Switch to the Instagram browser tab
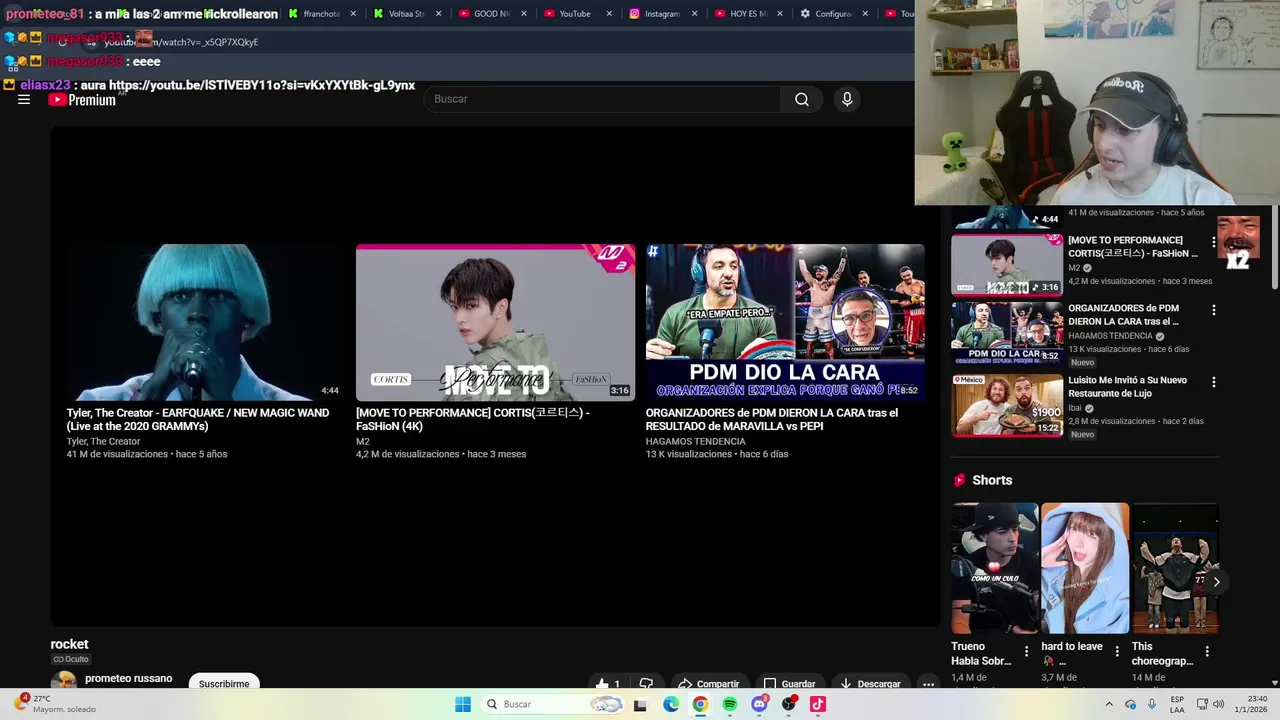This screenshot has width=1280, height=720. point(662,14)
